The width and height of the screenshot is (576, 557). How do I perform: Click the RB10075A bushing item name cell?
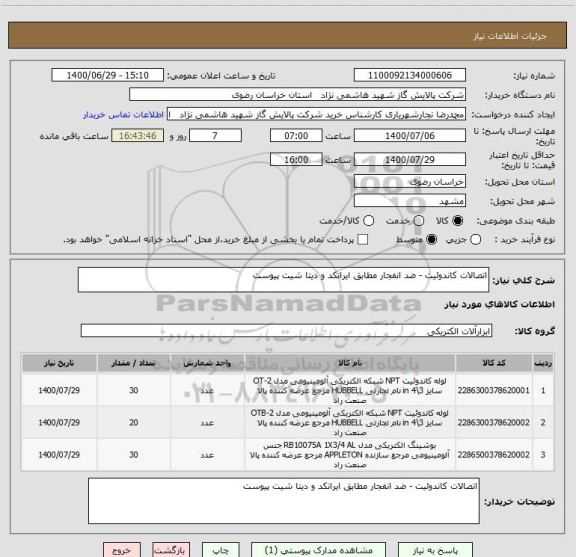[350, 455]
